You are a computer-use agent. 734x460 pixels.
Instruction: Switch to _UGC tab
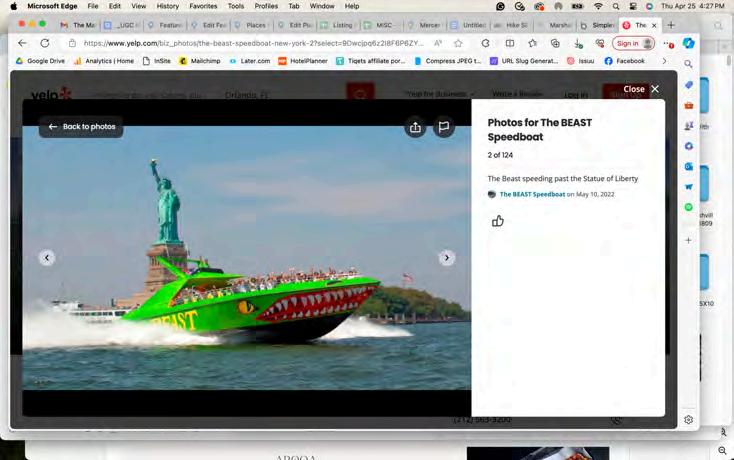[x=121, y=25]
